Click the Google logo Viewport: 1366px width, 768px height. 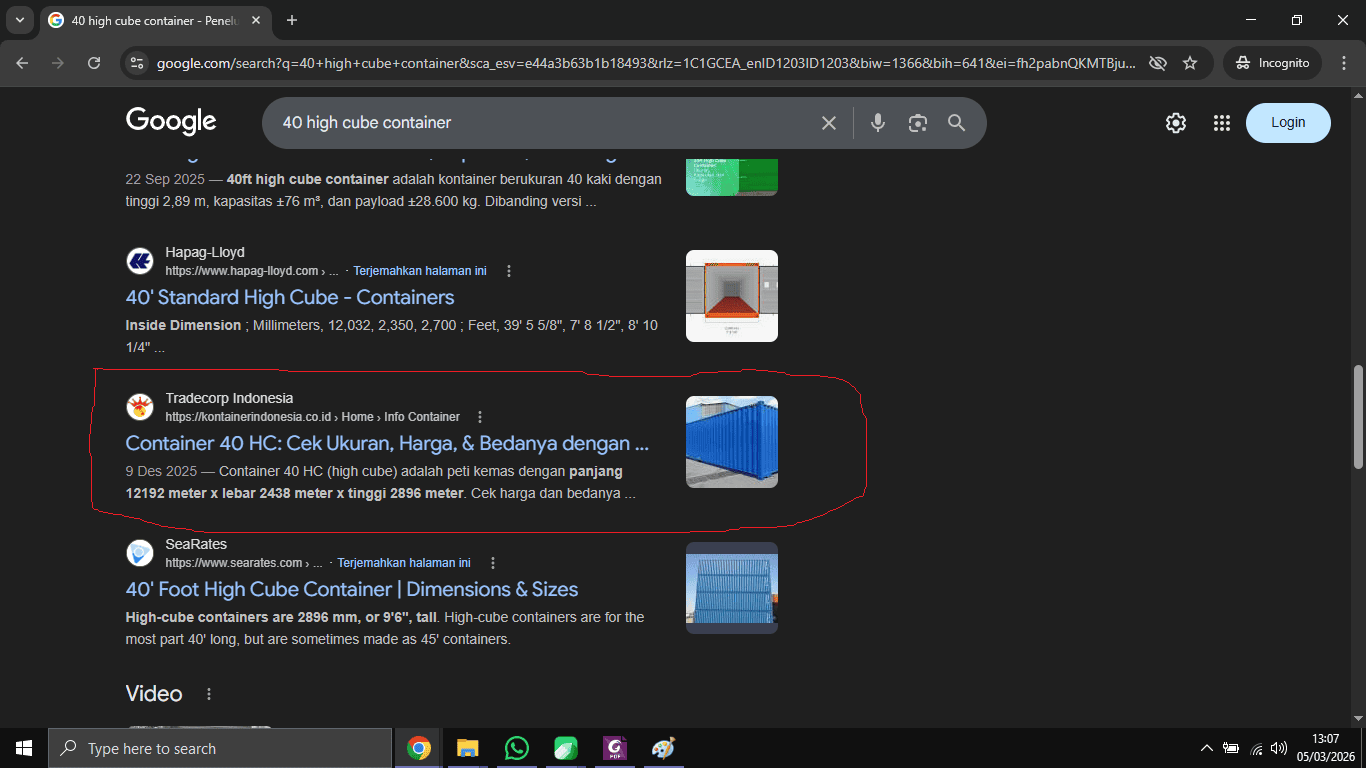171,122
